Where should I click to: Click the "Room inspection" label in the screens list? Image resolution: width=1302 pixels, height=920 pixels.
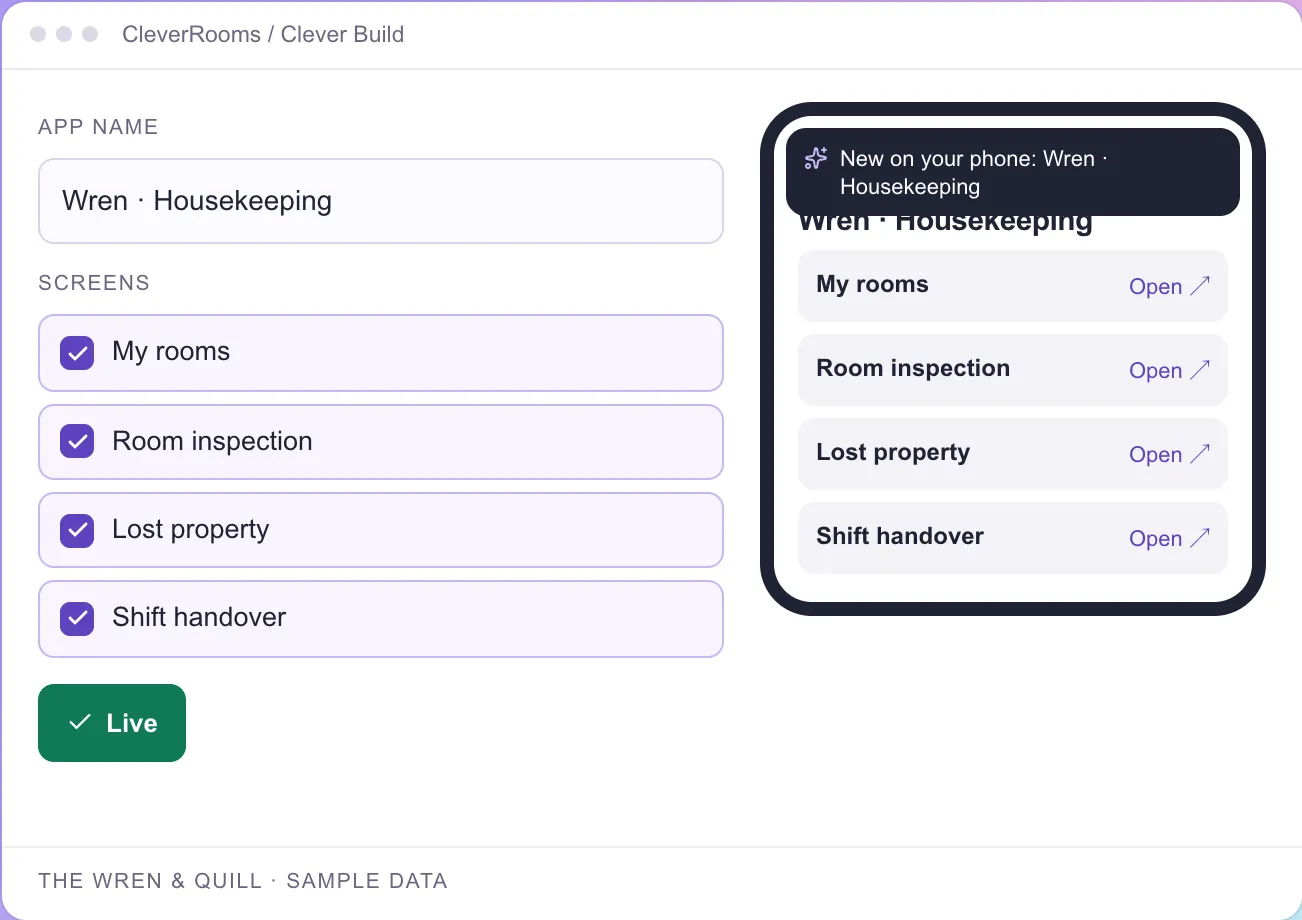pos(212,441)
